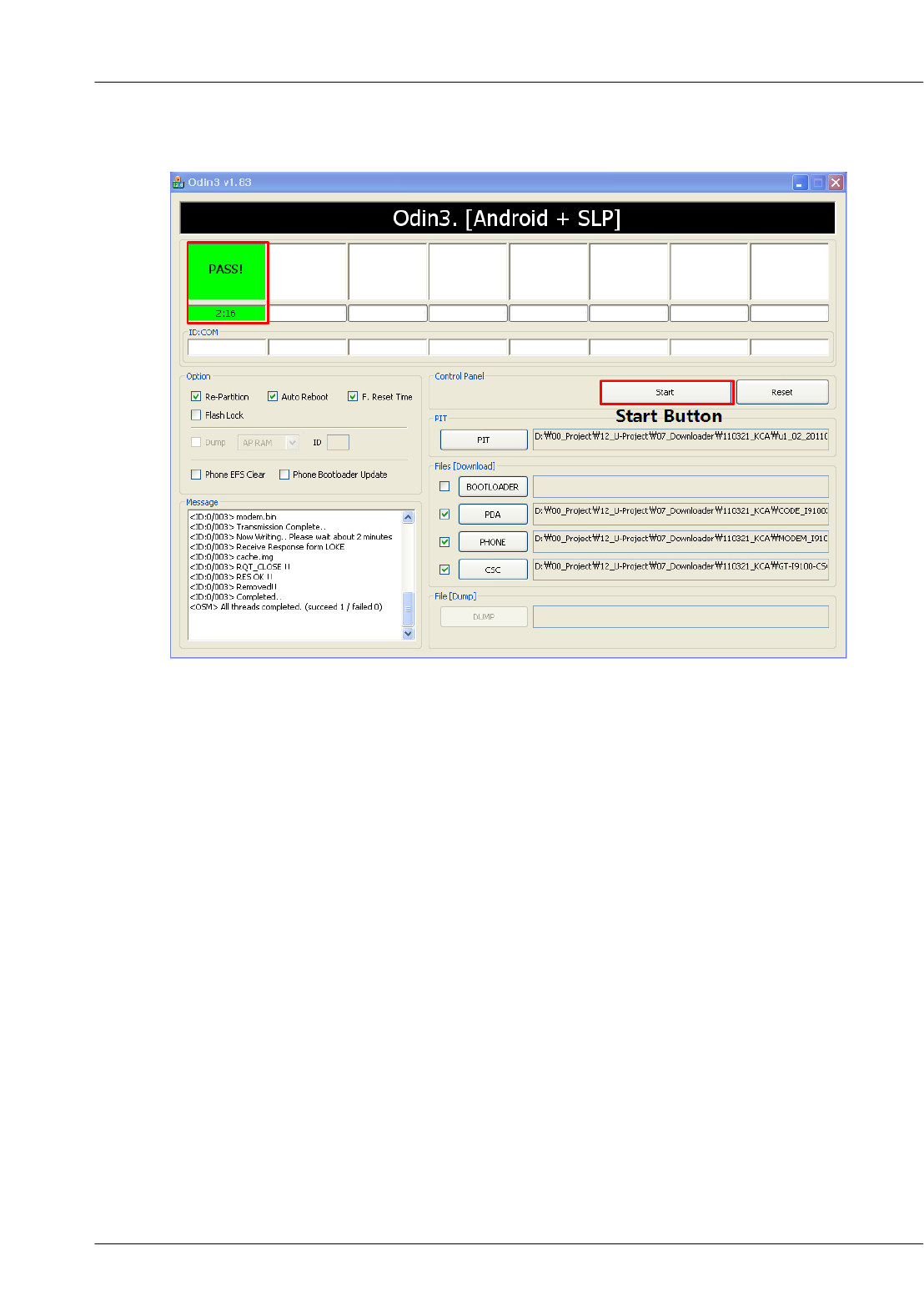Uncheck the PDA file checkbox
This screenshot has height=1296, width=924.
coord(444,514)
